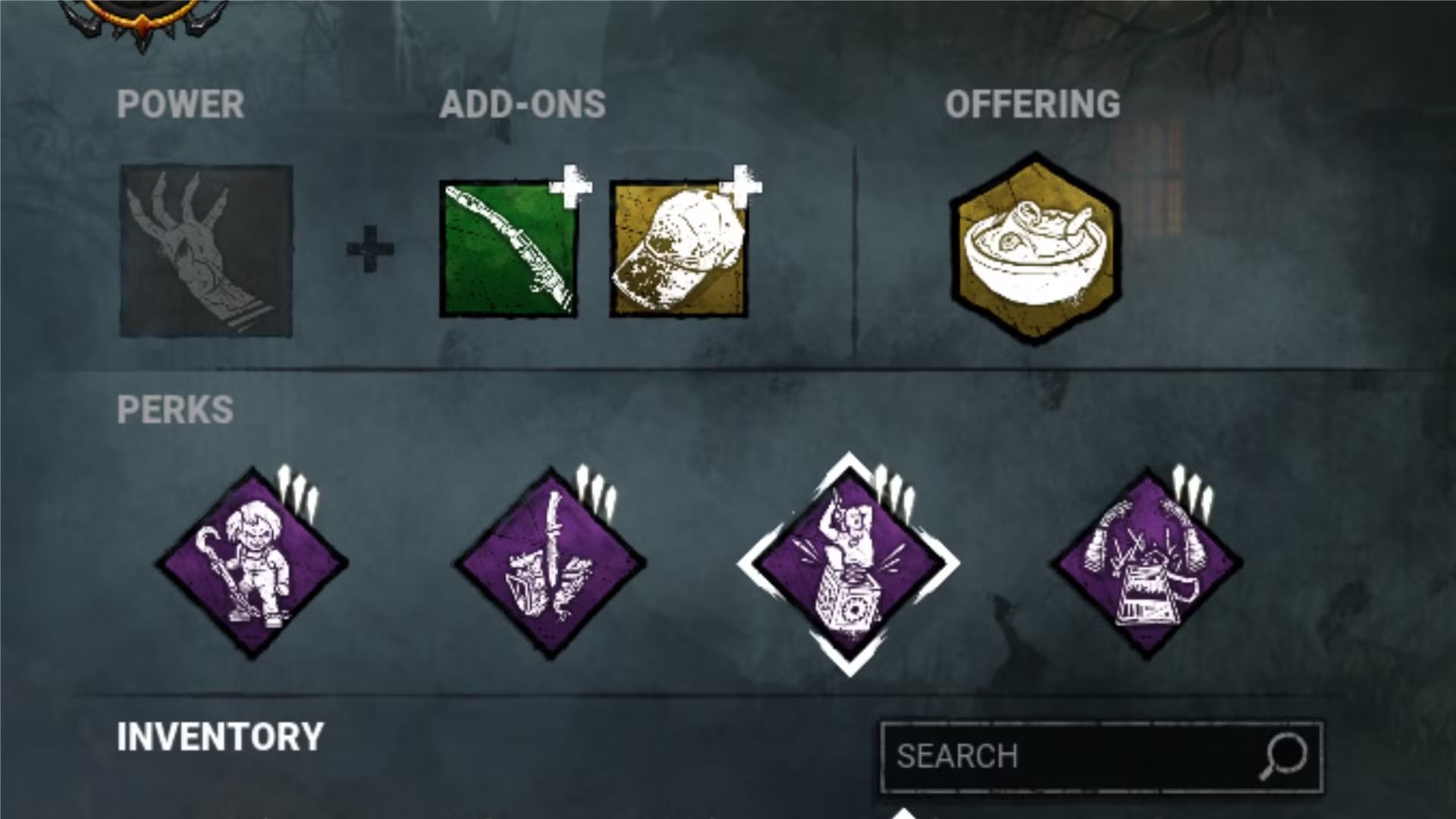Click the INVENTORY heading label
This screenshot has width=1456, height=819.
[221, 737]
